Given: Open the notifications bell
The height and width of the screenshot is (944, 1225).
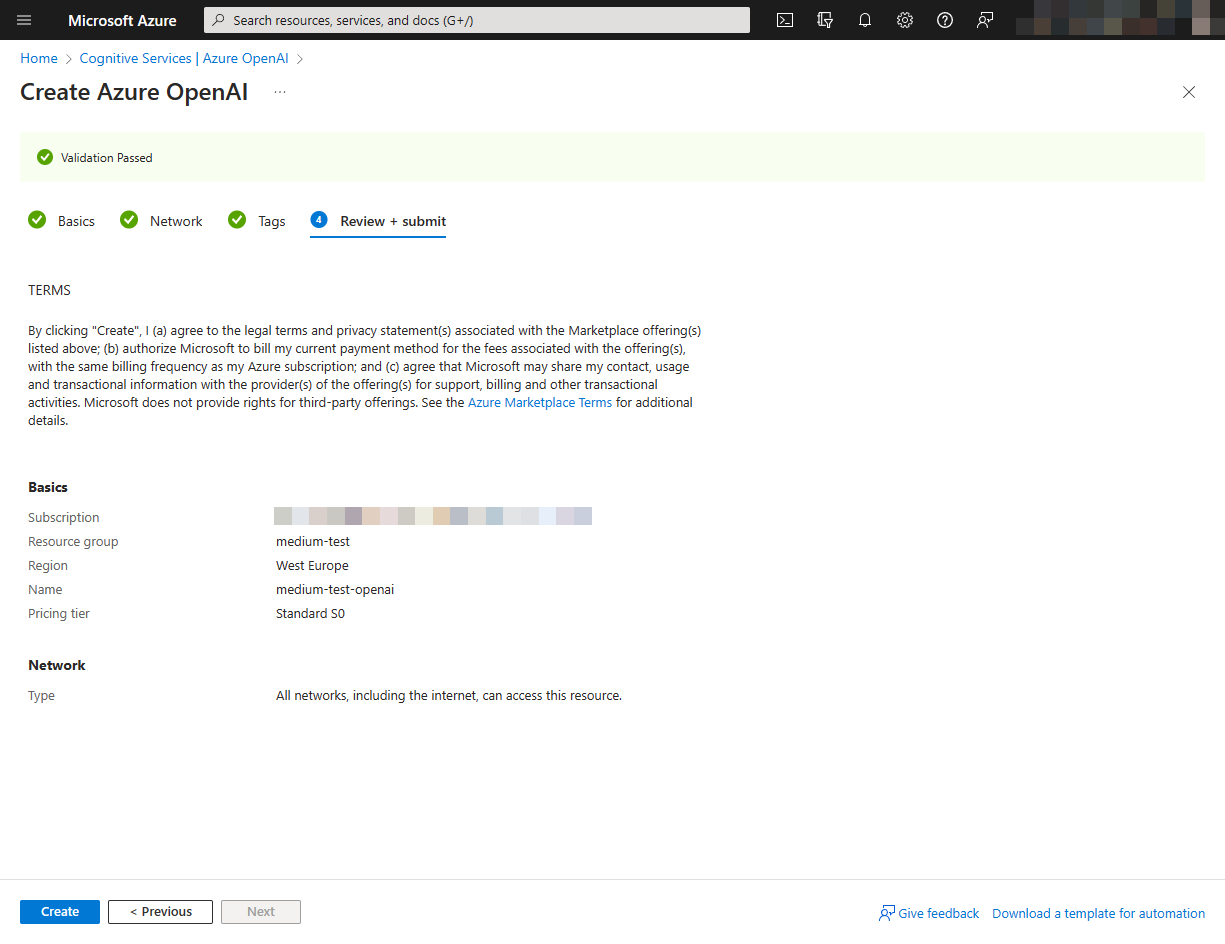Looking at the screenshot, I should pos(865,20).
